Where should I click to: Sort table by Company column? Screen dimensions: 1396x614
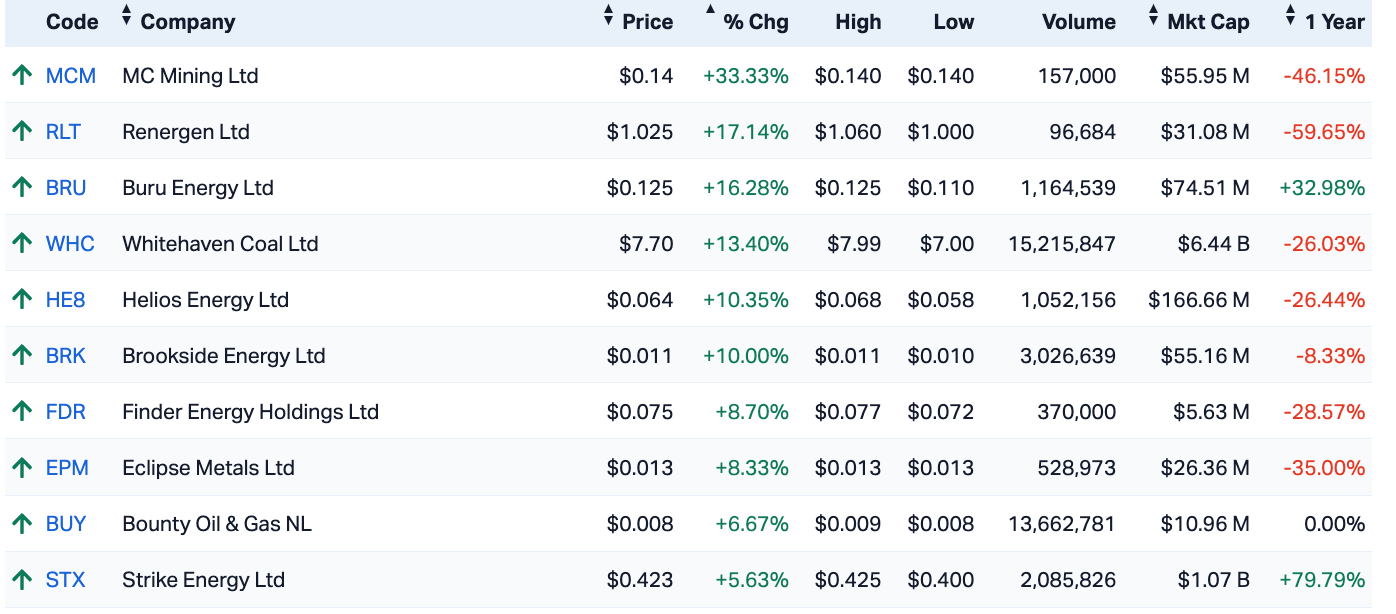click(187, 22)
